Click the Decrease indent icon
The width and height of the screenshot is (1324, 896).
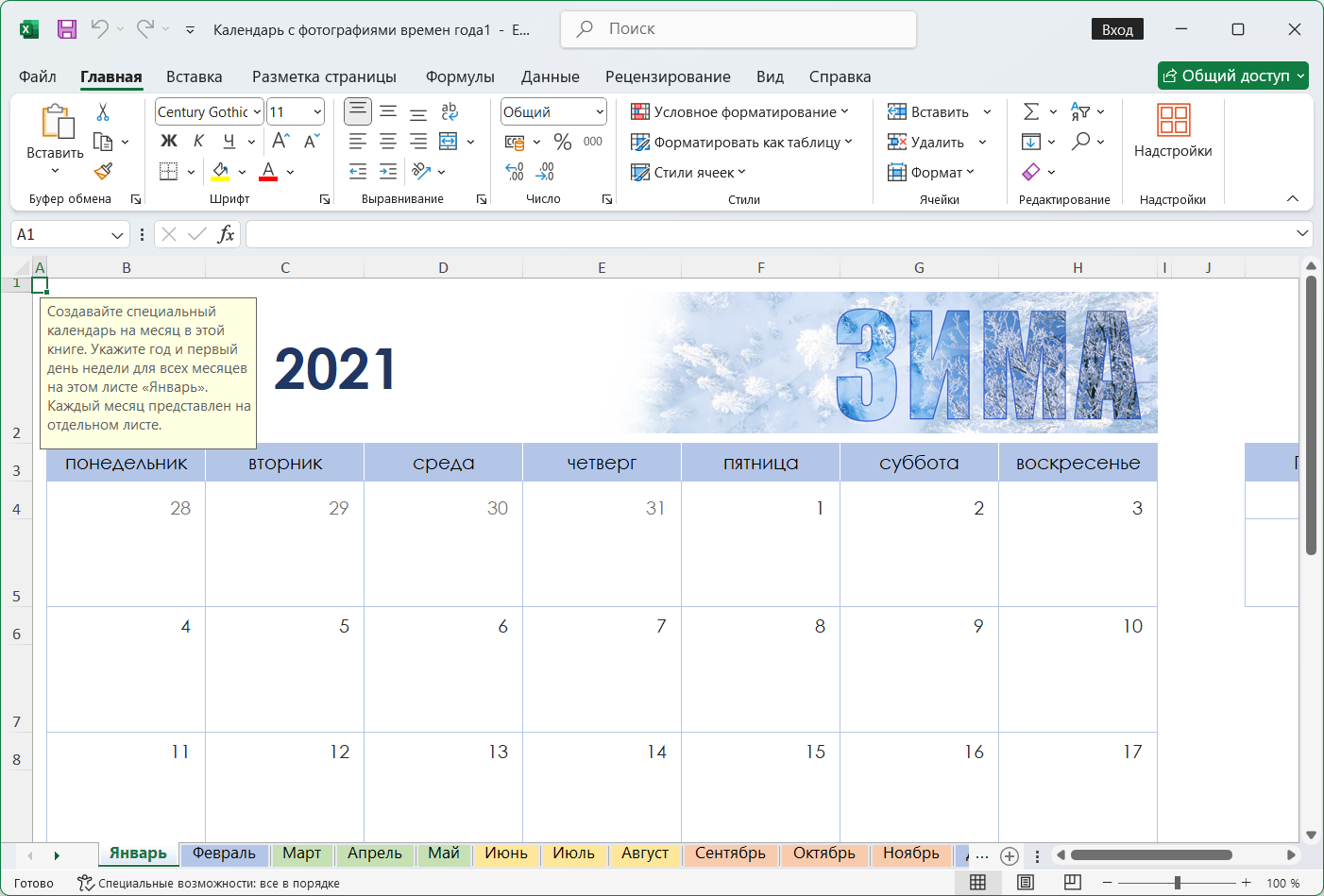pyautogui.click(x=358, y=171)
